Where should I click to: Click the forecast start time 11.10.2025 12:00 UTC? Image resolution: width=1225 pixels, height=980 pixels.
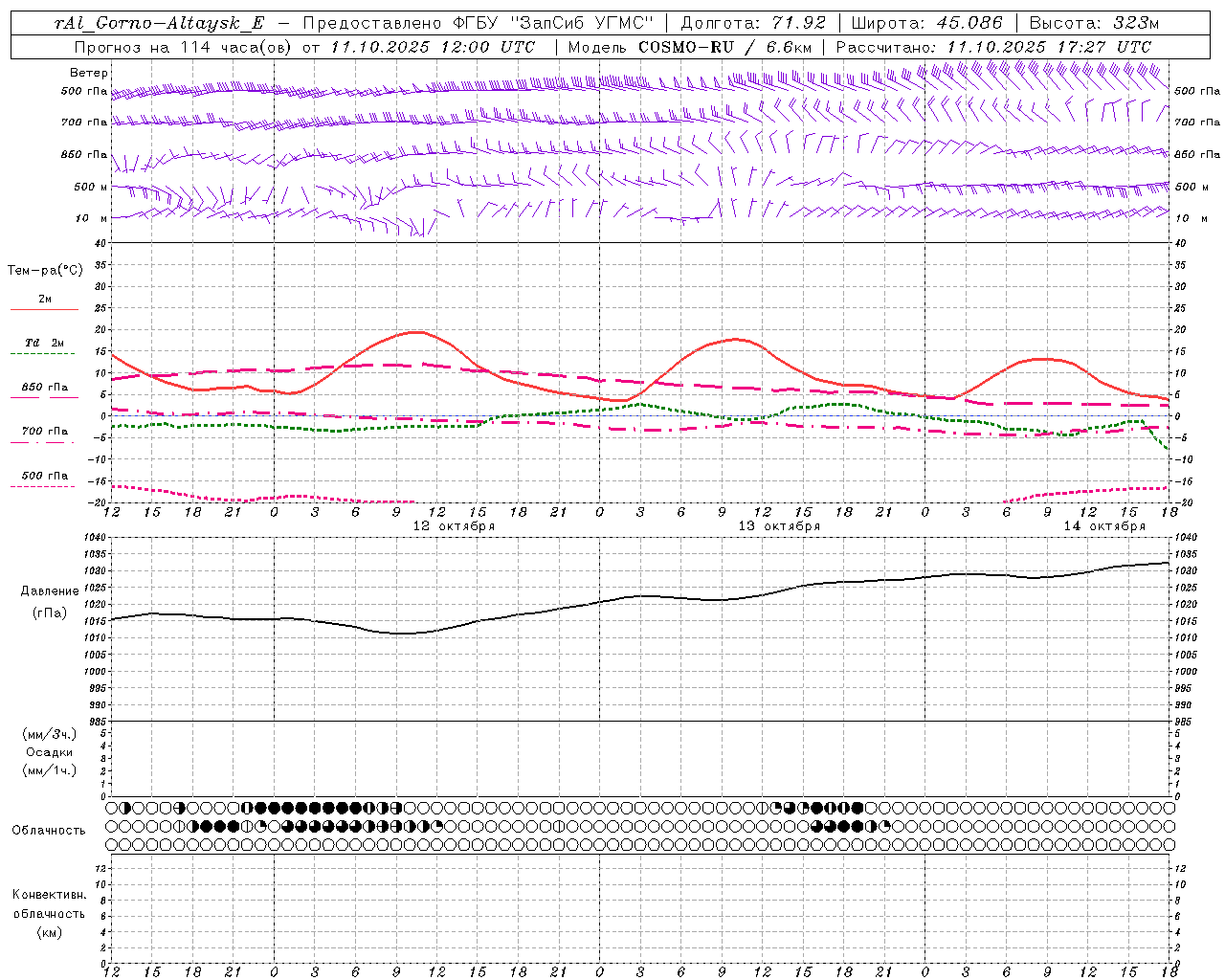(x=432, y=47)
